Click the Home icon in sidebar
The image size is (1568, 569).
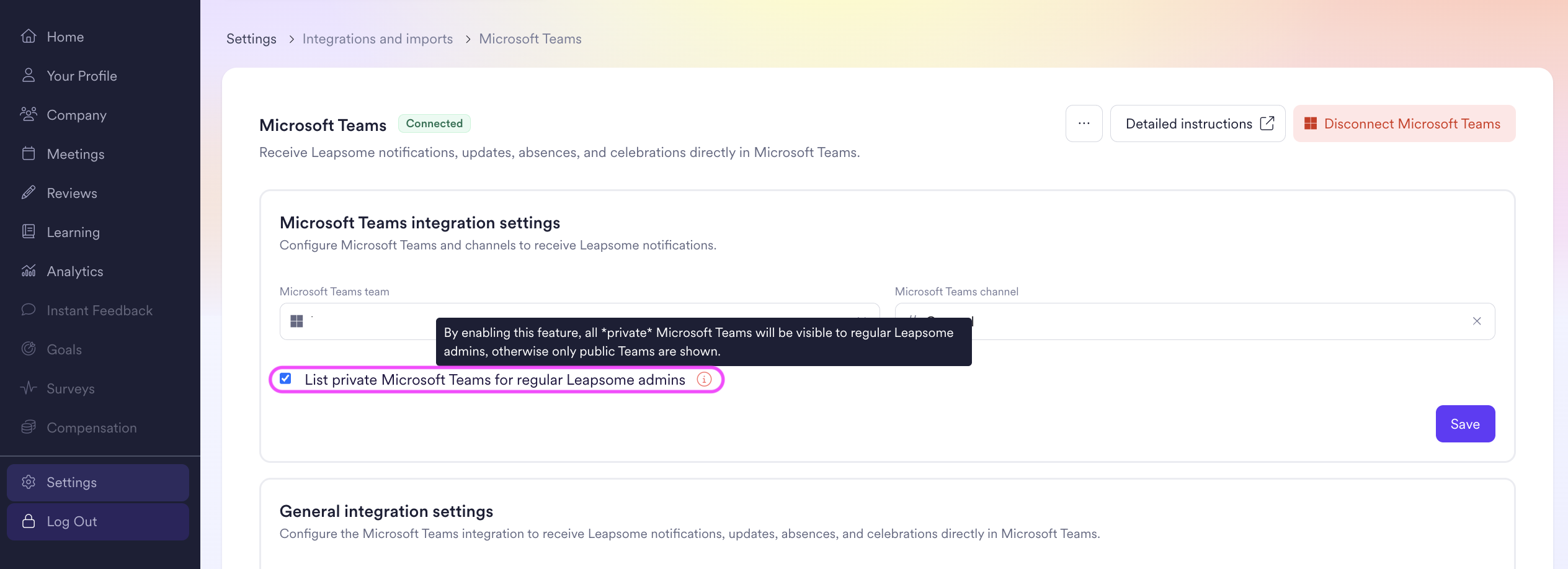29,37
